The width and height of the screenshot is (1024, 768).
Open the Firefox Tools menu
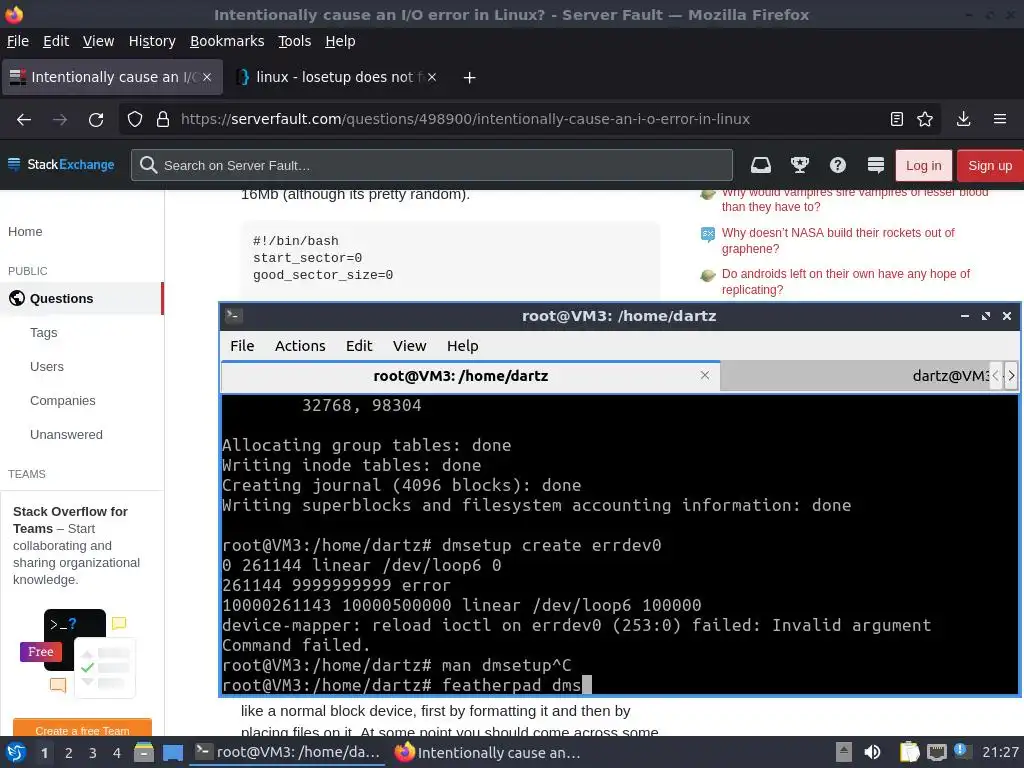[295, 41]
